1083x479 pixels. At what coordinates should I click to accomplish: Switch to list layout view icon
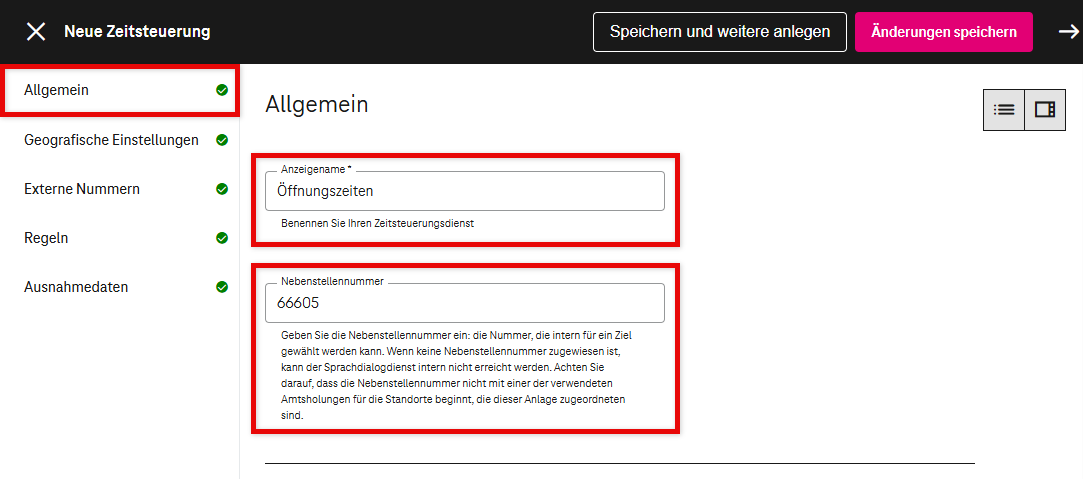(x=1004, y=110)
